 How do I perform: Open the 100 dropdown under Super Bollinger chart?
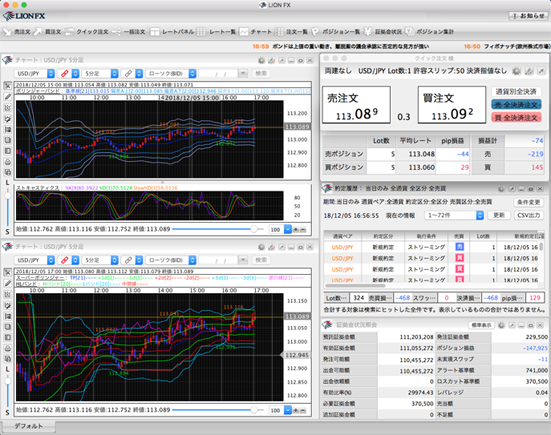click(280, 410)
